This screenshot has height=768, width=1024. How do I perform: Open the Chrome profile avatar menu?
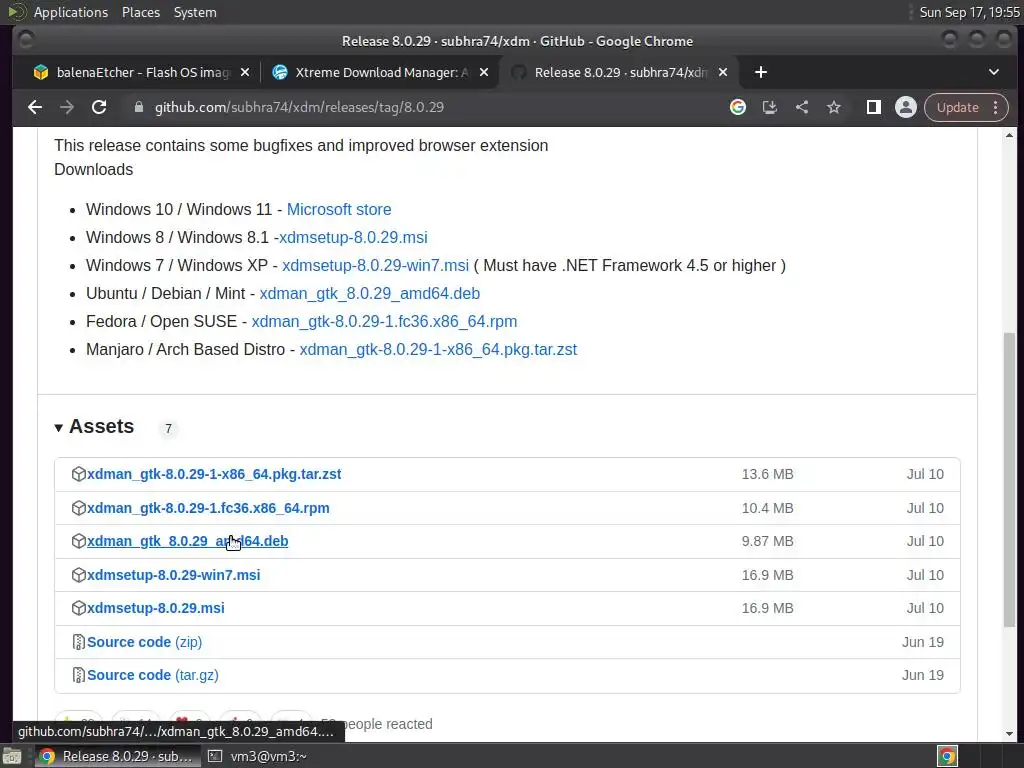906,107
